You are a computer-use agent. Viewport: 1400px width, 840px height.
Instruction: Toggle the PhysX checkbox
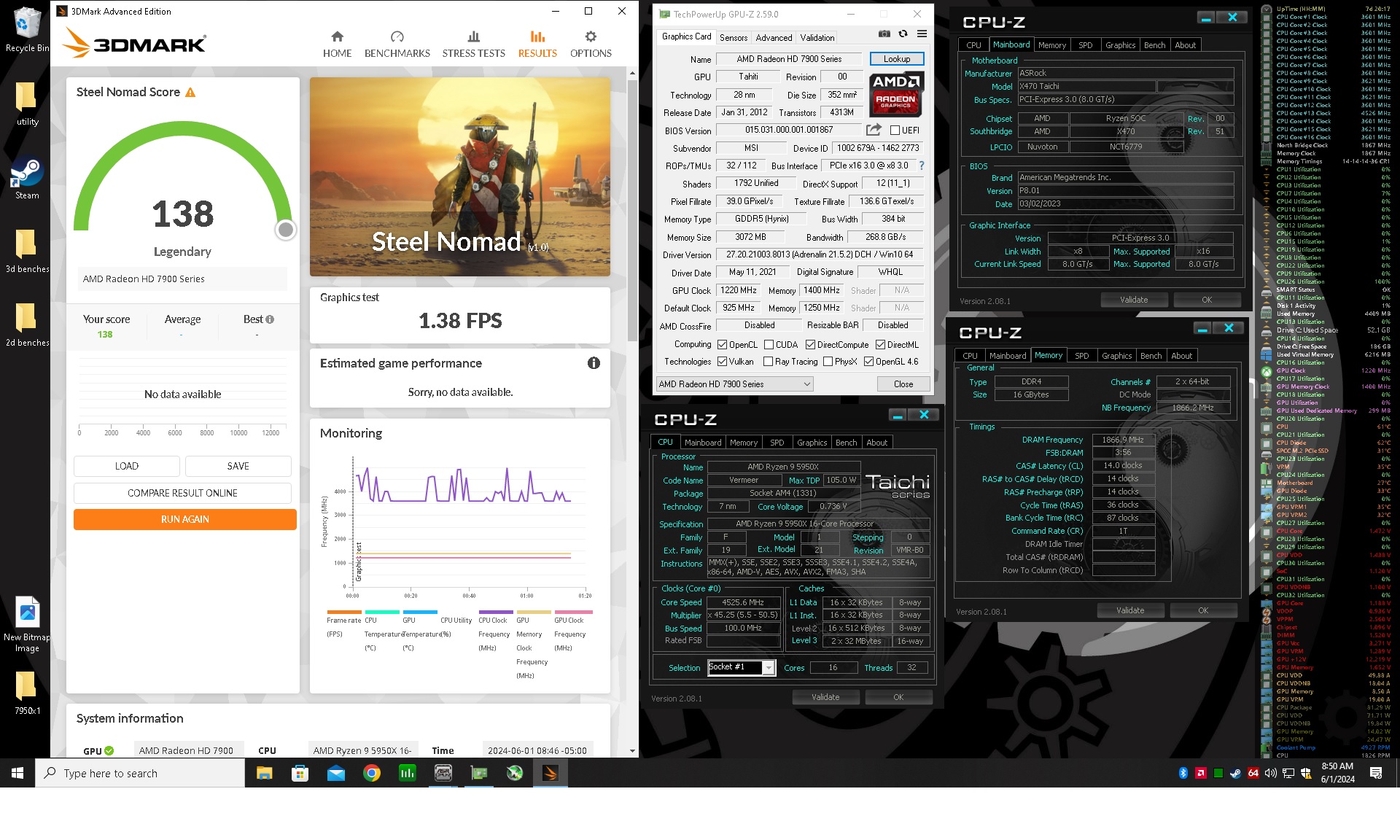point(828,362)
